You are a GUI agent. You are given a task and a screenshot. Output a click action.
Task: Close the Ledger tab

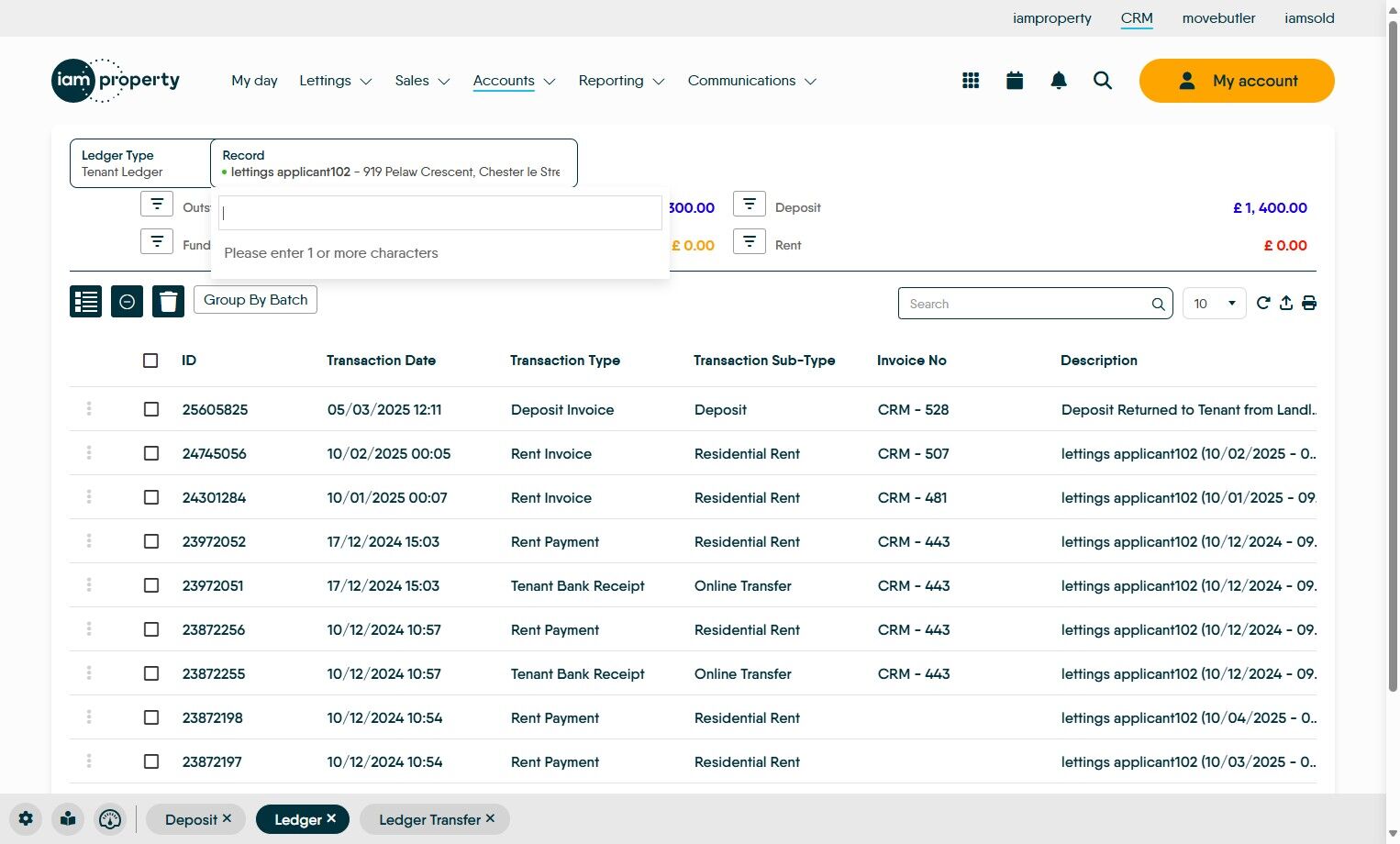coord(331,818)
